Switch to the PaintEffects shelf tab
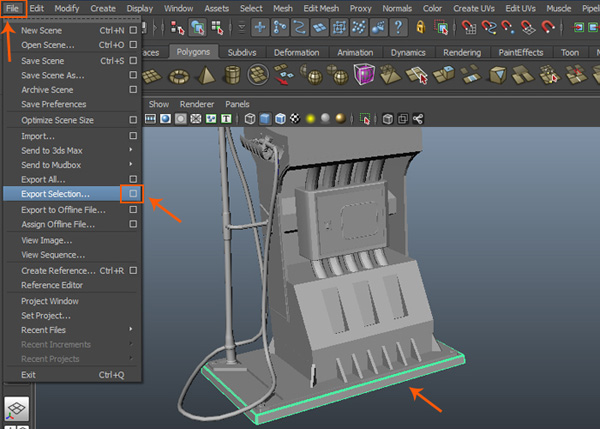The width and height of the screenshot is (600, 429). (521, 52)
